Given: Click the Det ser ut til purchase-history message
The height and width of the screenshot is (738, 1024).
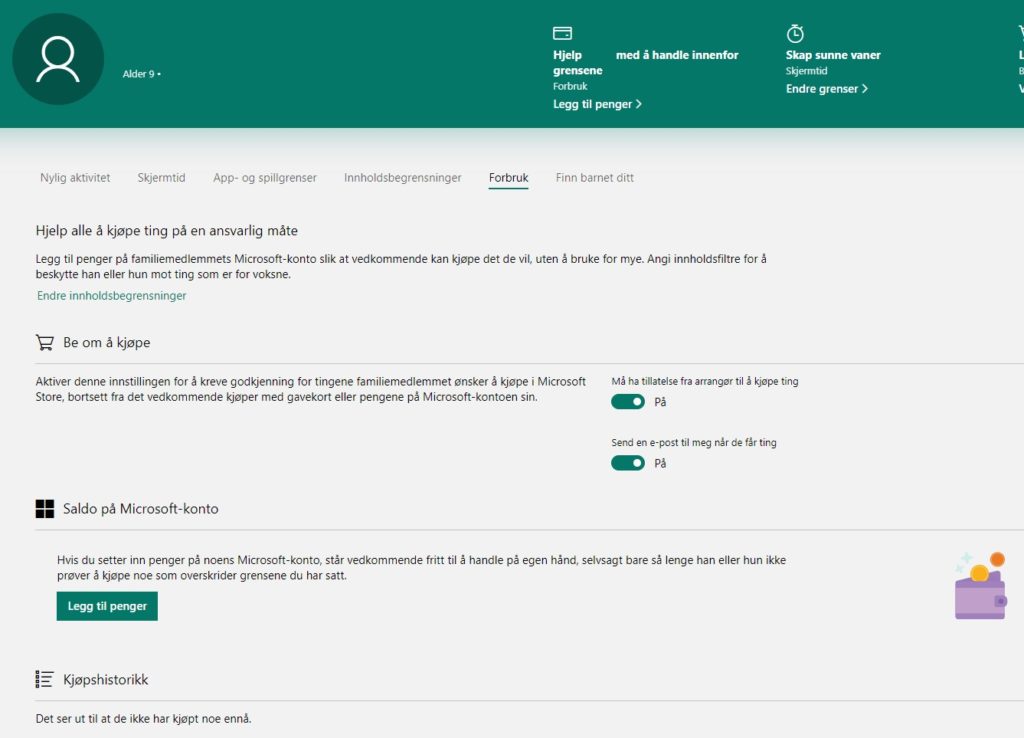Looking at the screenshot, I should [143, 718].
